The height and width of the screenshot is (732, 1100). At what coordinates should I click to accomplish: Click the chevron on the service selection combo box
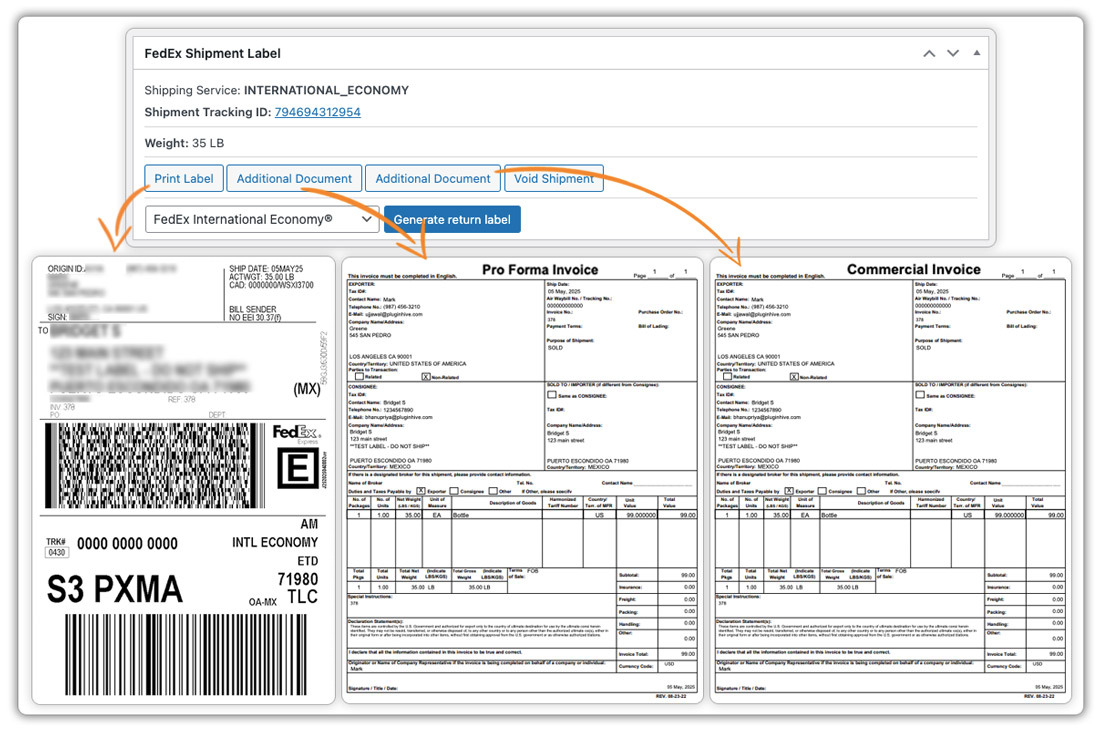tap(367, 218)
